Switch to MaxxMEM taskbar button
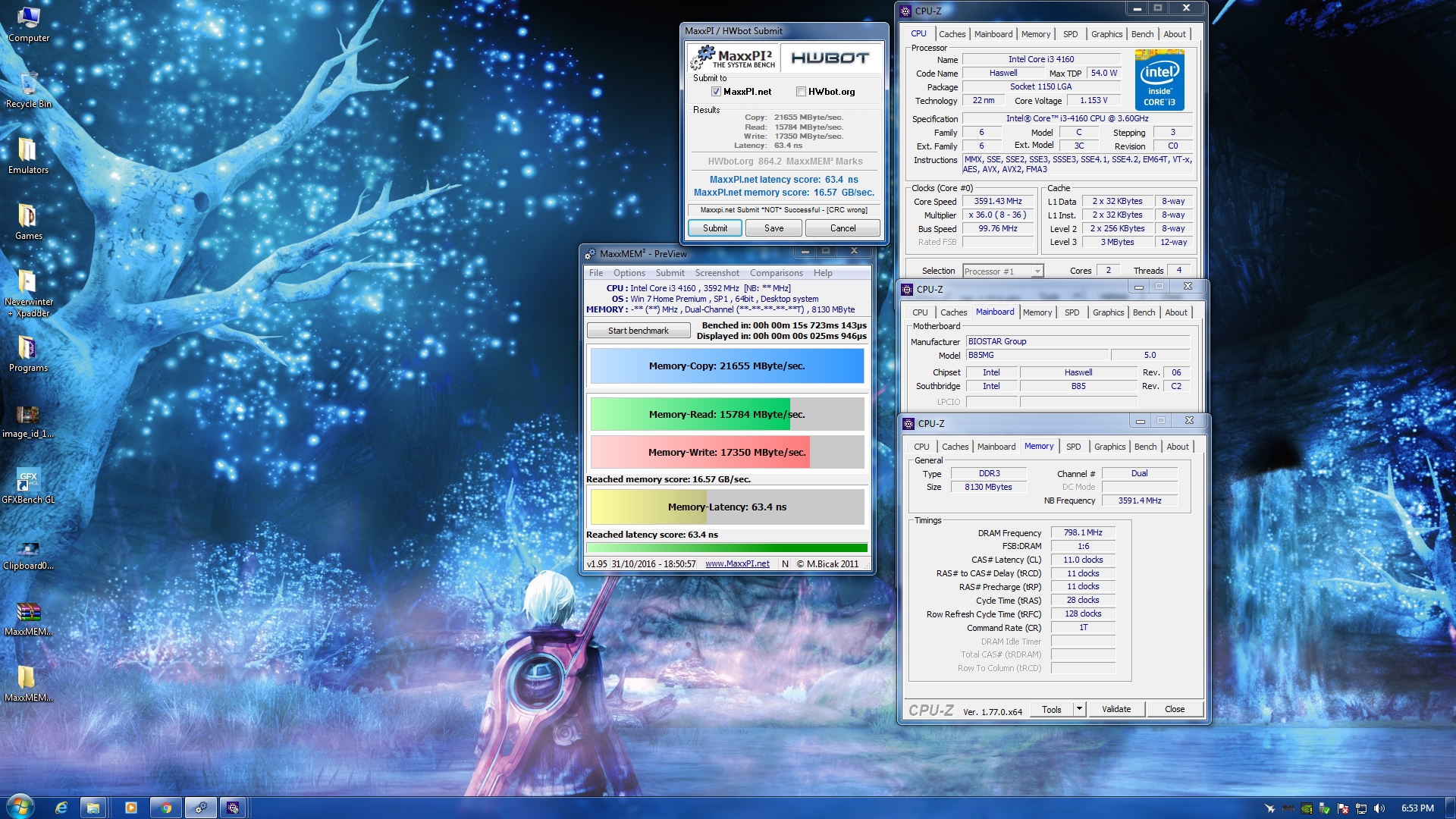1456x819 pixels. (x=201, y=808)
